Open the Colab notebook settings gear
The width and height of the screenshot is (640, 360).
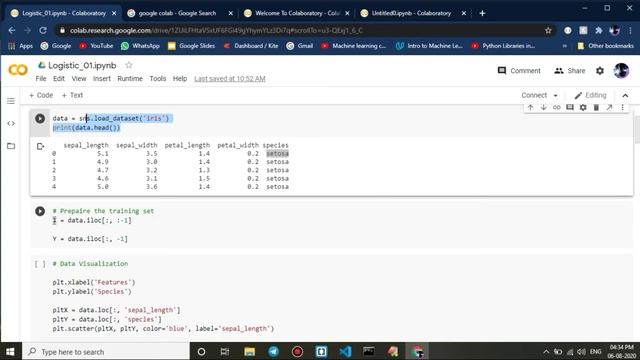[x=600, y=71]
